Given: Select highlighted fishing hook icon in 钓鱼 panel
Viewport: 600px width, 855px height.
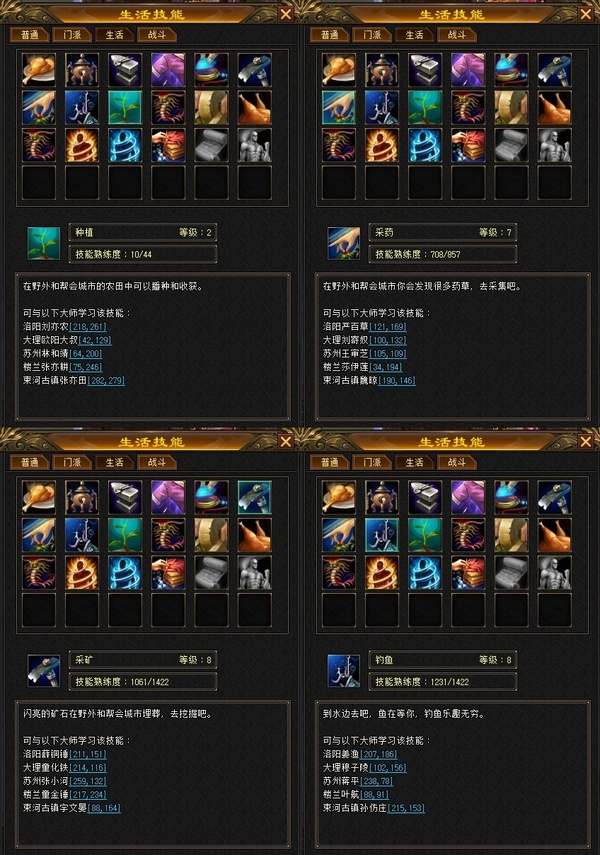Looking at the screenshot, I should click(382, 535).
